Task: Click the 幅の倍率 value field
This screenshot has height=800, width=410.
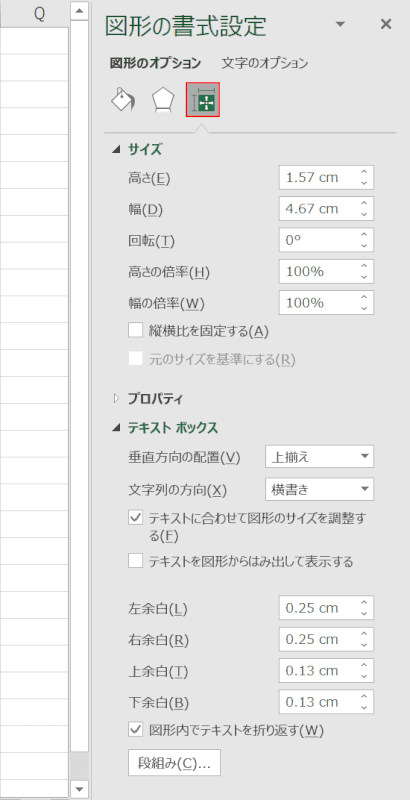Action: (326, 303)
